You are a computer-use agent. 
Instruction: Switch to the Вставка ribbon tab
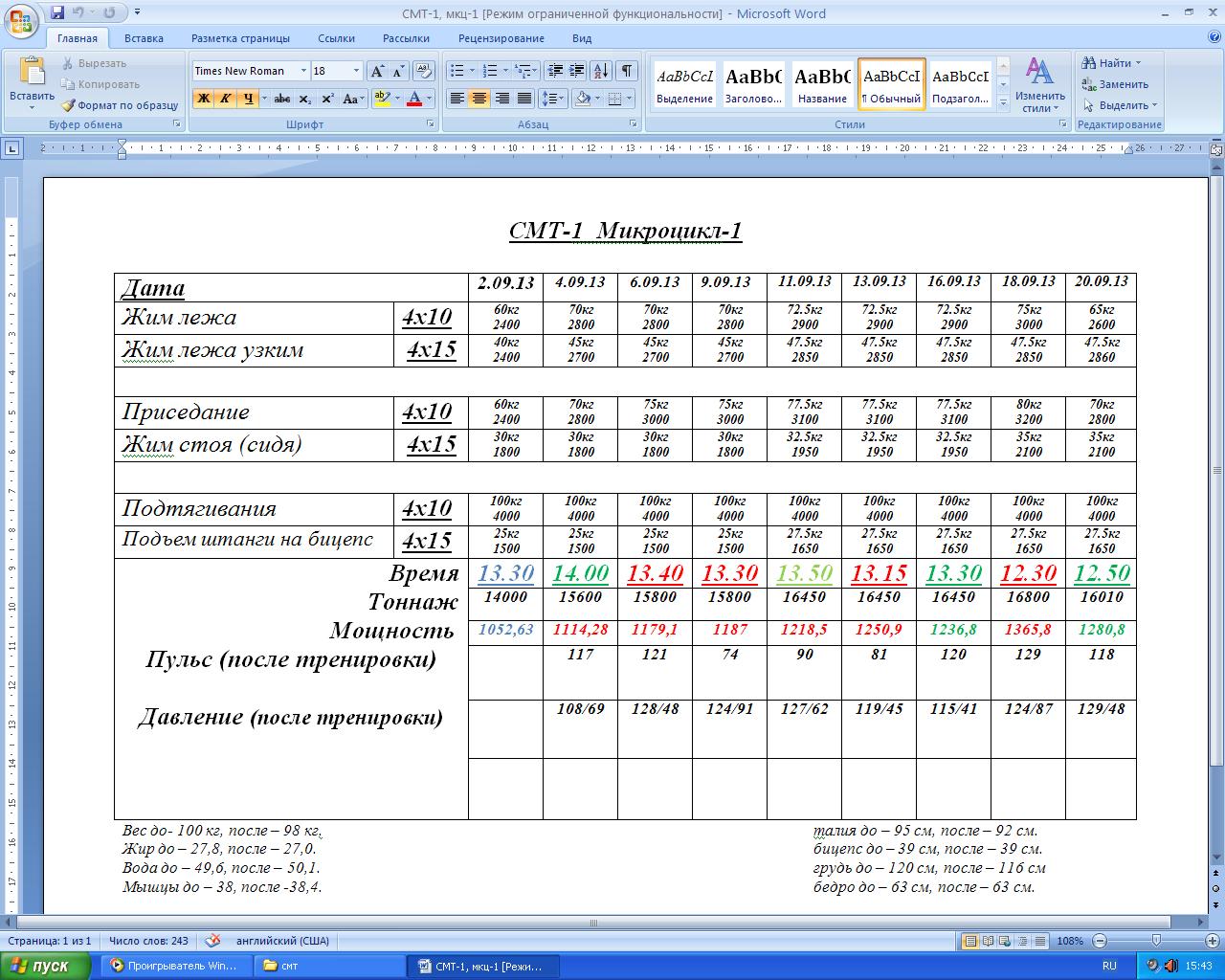(x=144, y=38)
